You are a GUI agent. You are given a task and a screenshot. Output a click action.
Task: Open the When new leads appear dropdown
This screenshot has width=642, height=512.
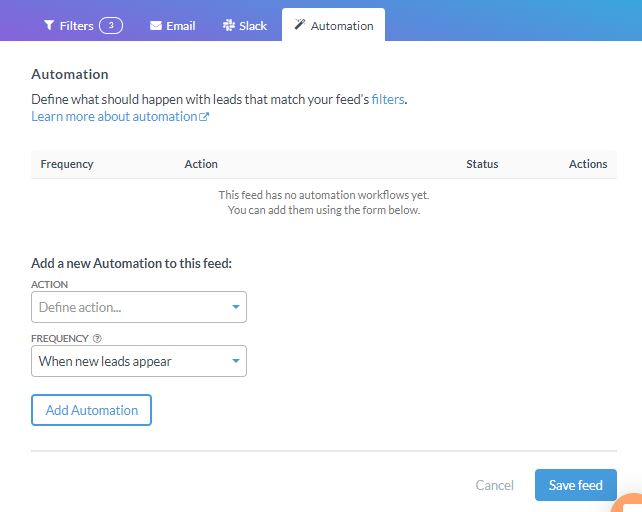[139, 361]
